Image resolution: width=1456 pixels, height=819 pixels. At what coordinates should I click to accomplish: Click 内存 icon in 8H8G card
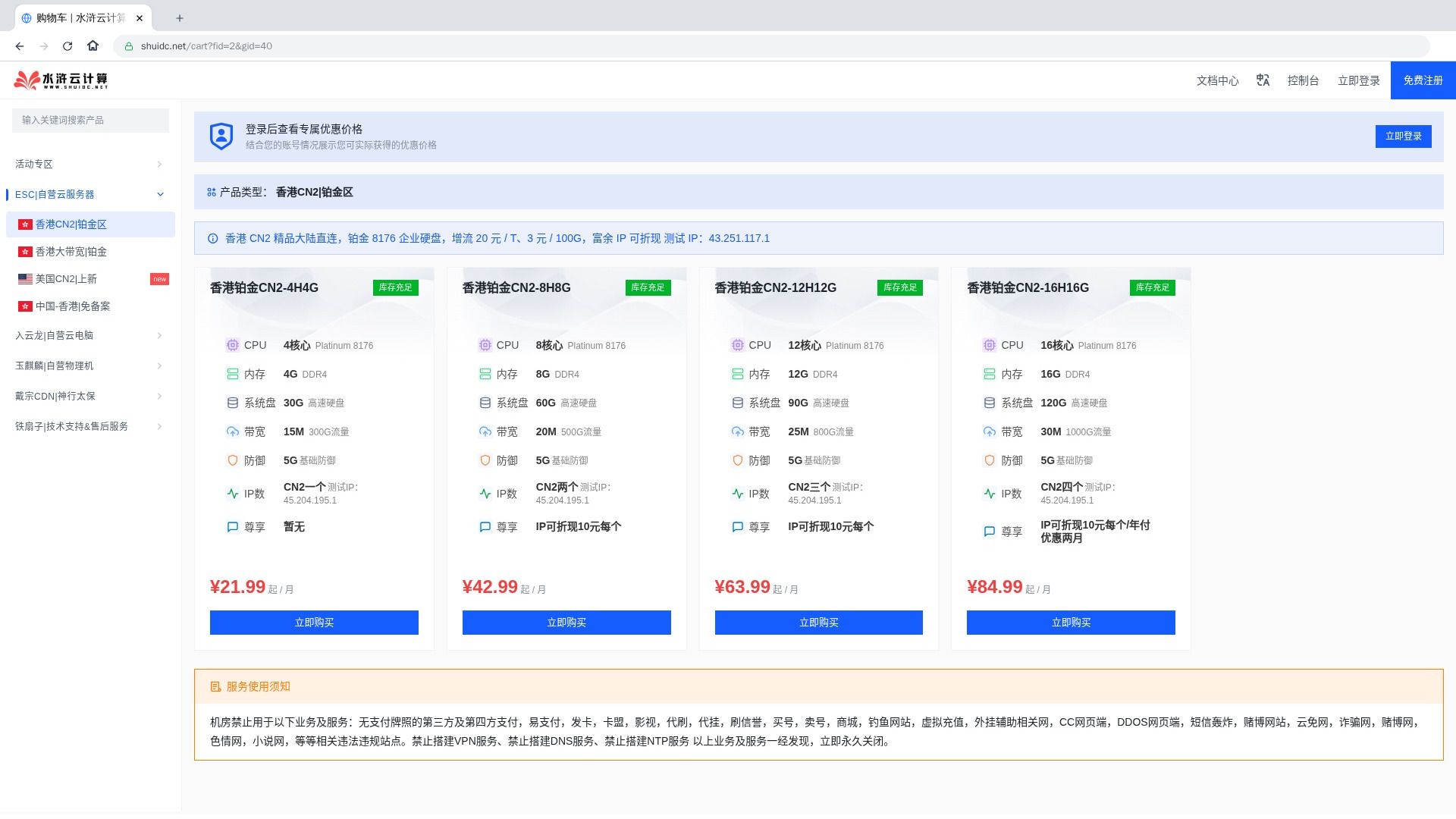click(x=485, y=375)
